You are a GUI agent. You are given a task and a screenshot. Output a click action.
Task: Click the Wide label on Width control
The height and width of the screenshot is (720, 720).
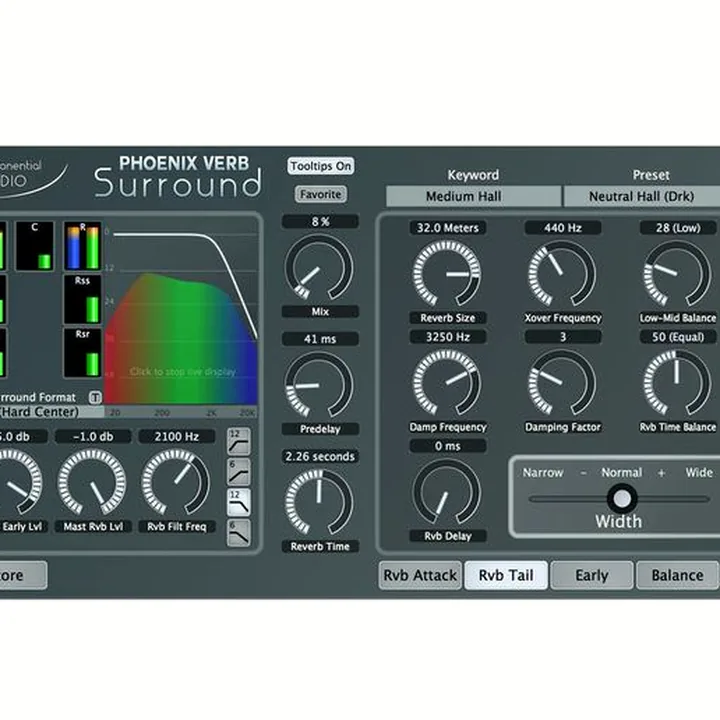point(699,472)
